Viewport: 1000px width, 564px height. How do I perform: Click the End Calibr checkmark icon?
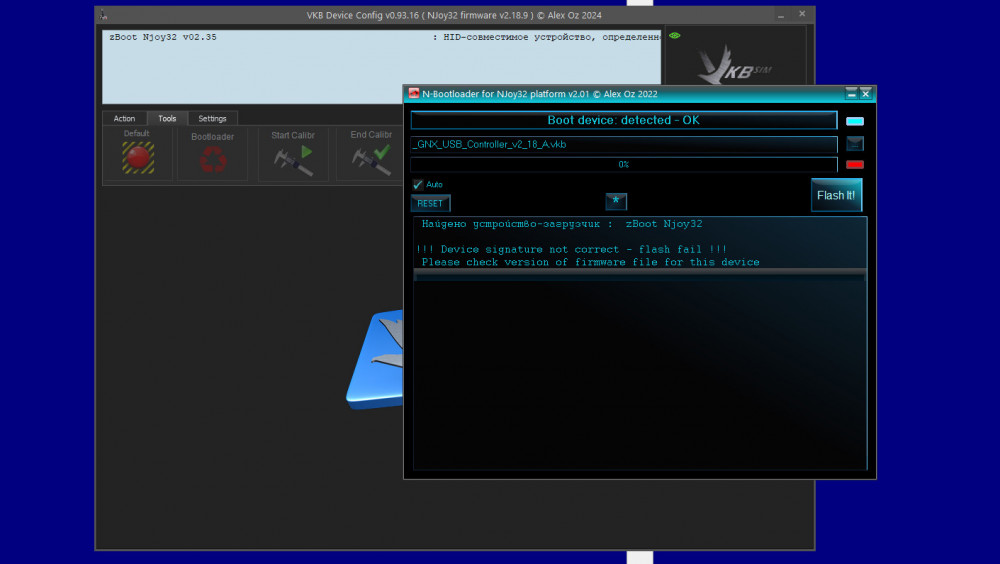point(372,160)
